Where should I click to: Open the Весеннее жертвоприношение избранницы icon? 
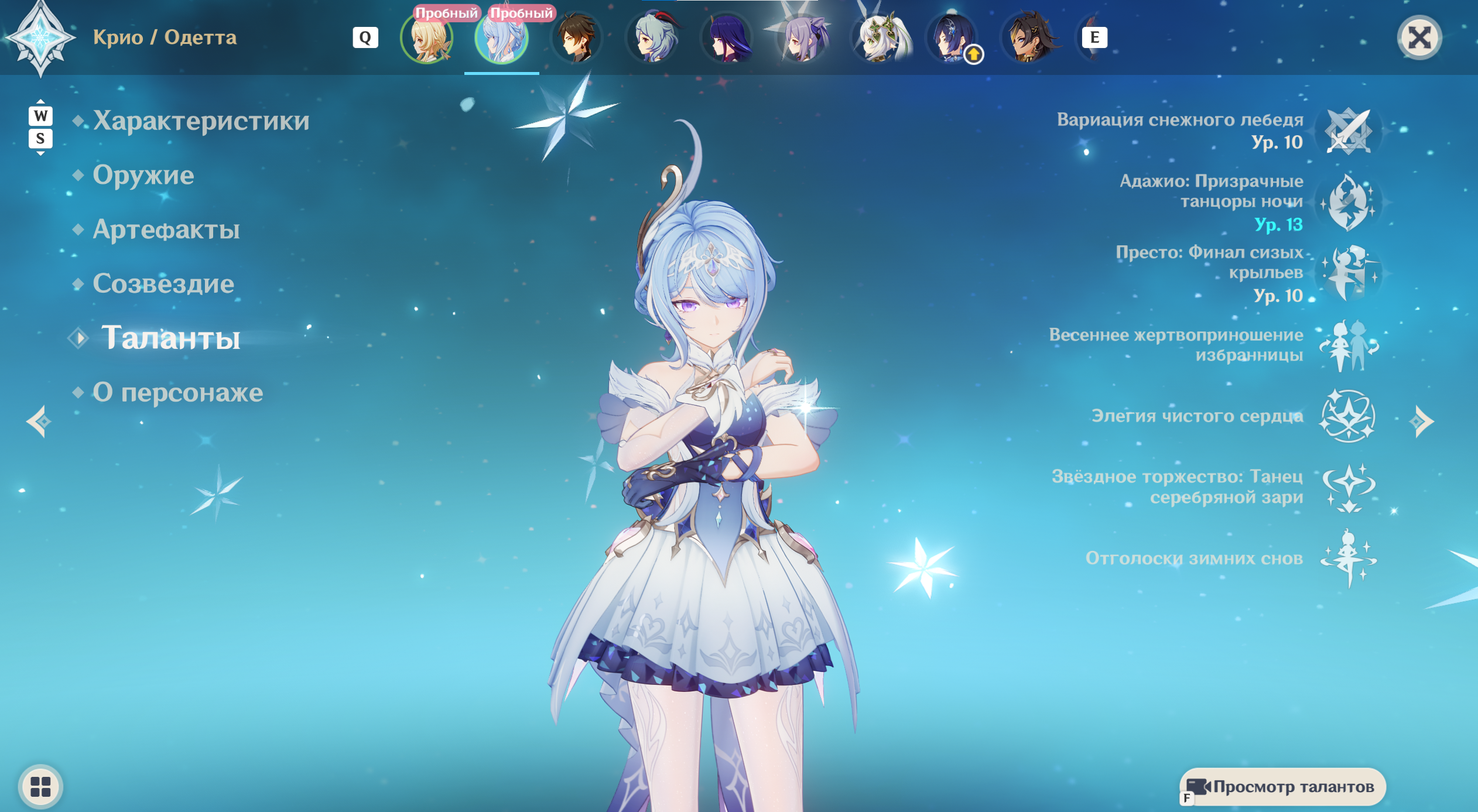click(x=1348, y=345)
